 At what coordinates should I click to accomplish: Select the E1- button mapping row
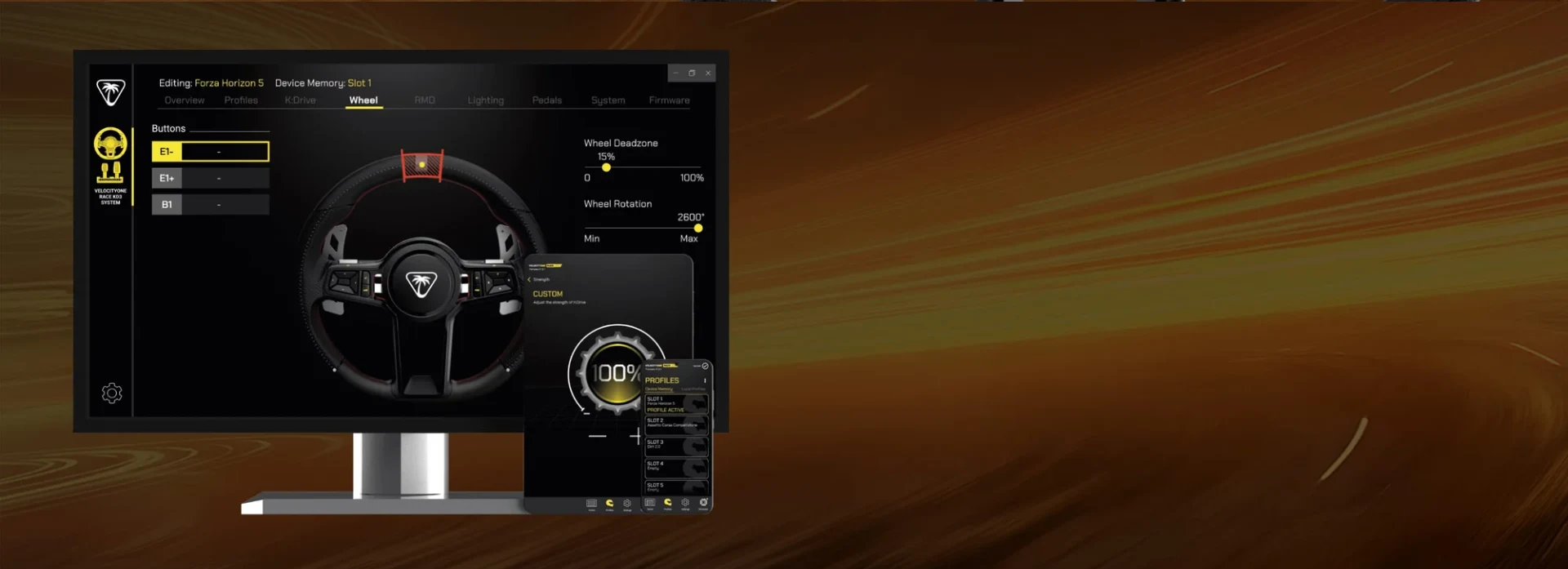point(210,152)
